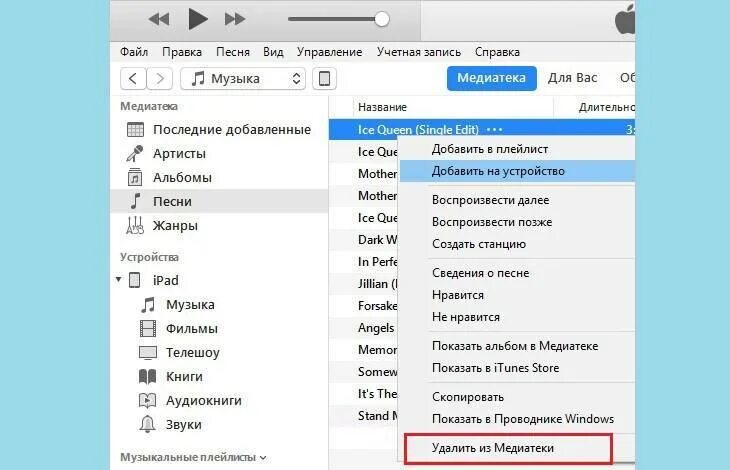Click the play button

[197, 19]
